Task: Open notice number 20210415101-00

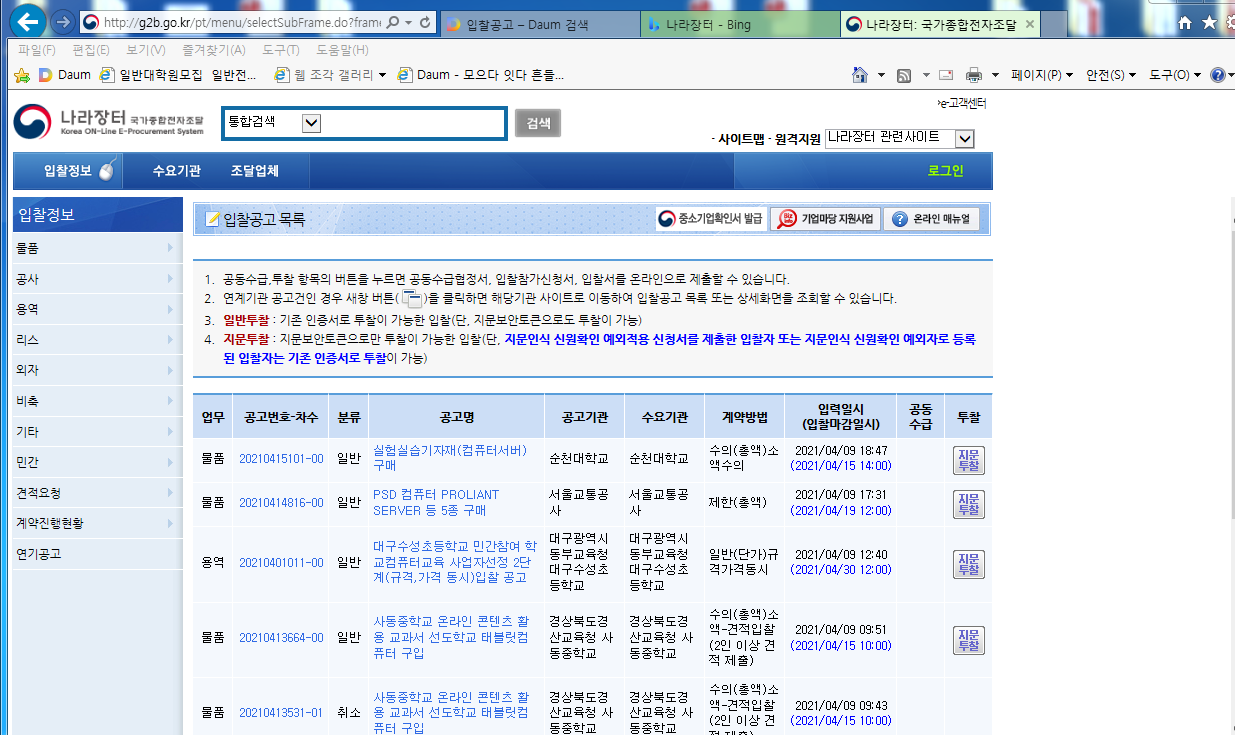Action: (281, 458)
